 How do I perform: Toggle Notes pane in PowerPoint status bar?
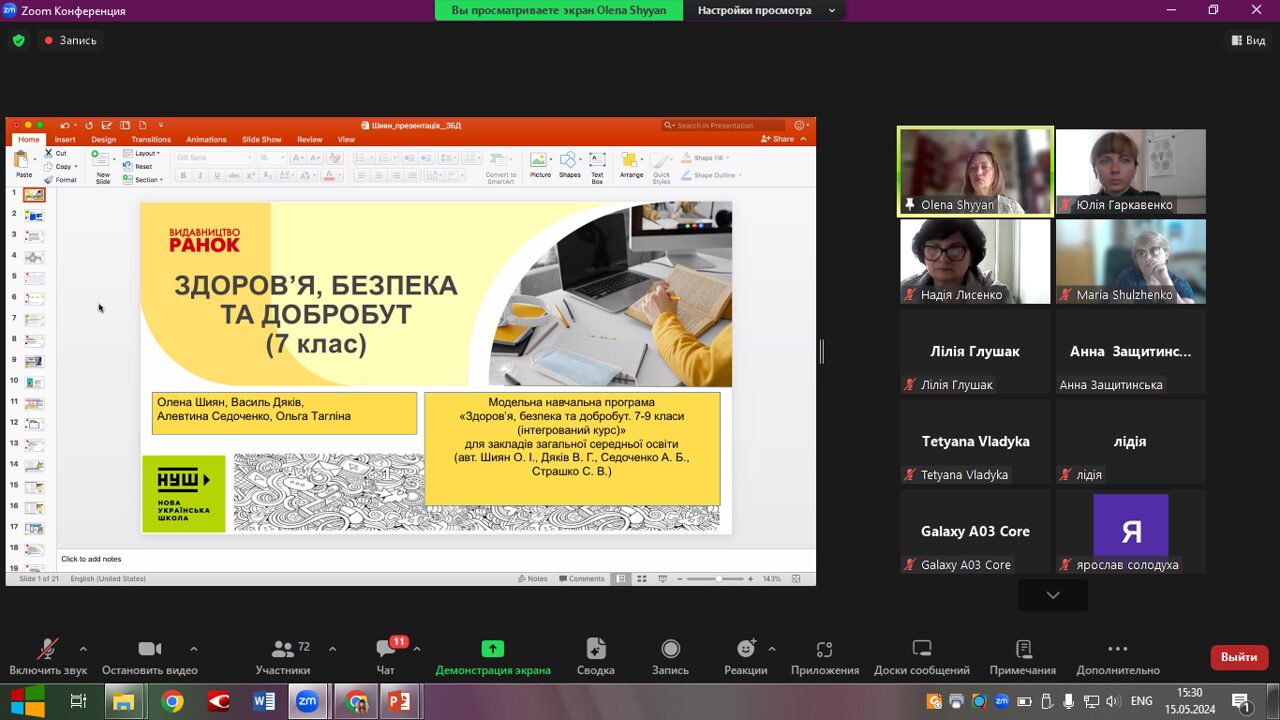point(533,579)
